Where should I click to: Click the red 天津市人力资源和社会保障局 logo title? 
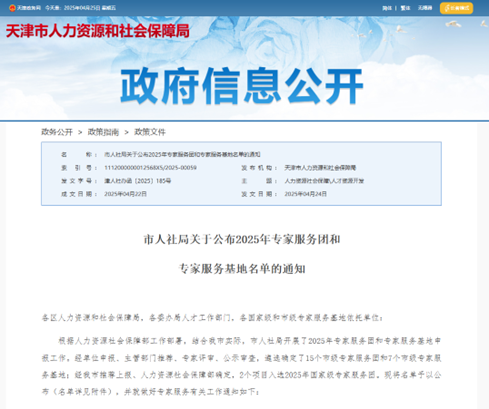pyautogui.click(x=97, y=31)
